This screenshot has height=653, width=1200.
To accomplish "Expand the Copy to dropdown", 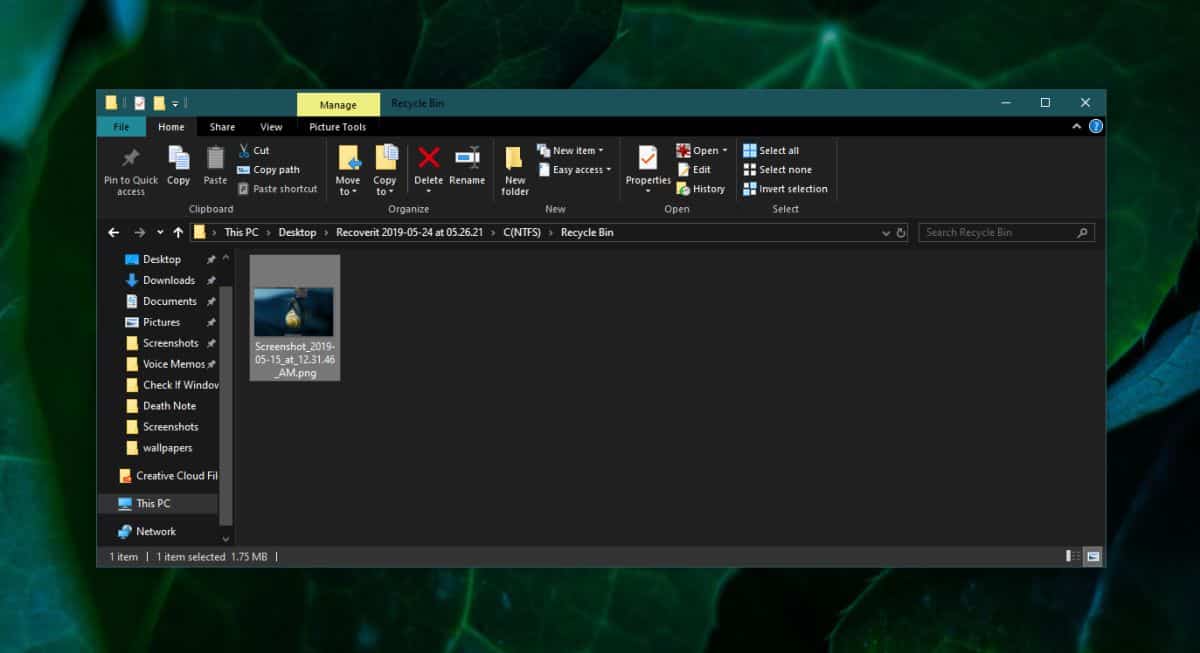I will [385, 191].
